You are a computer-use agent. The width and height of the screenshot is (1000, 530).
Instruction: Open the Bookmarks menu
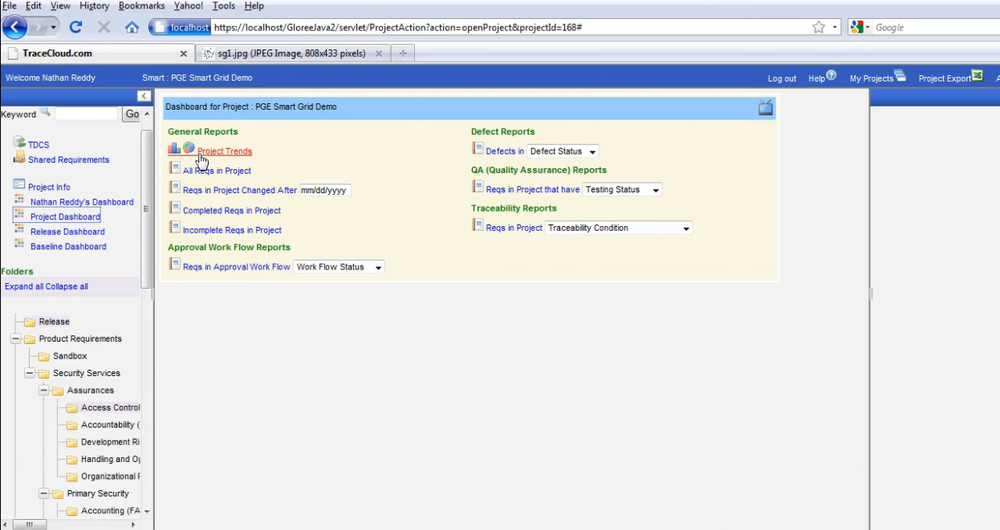(x=142, y=6)
